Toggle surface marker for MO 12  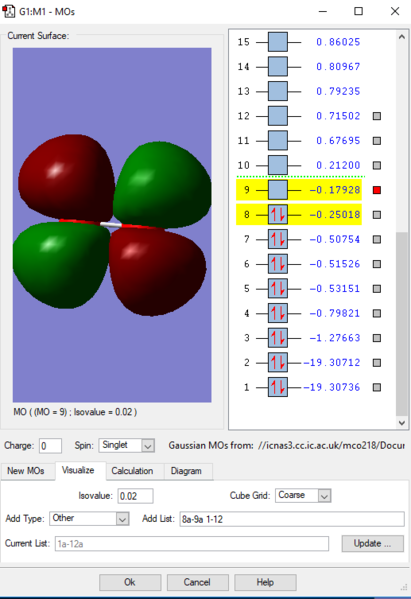[x=377, y=116]
